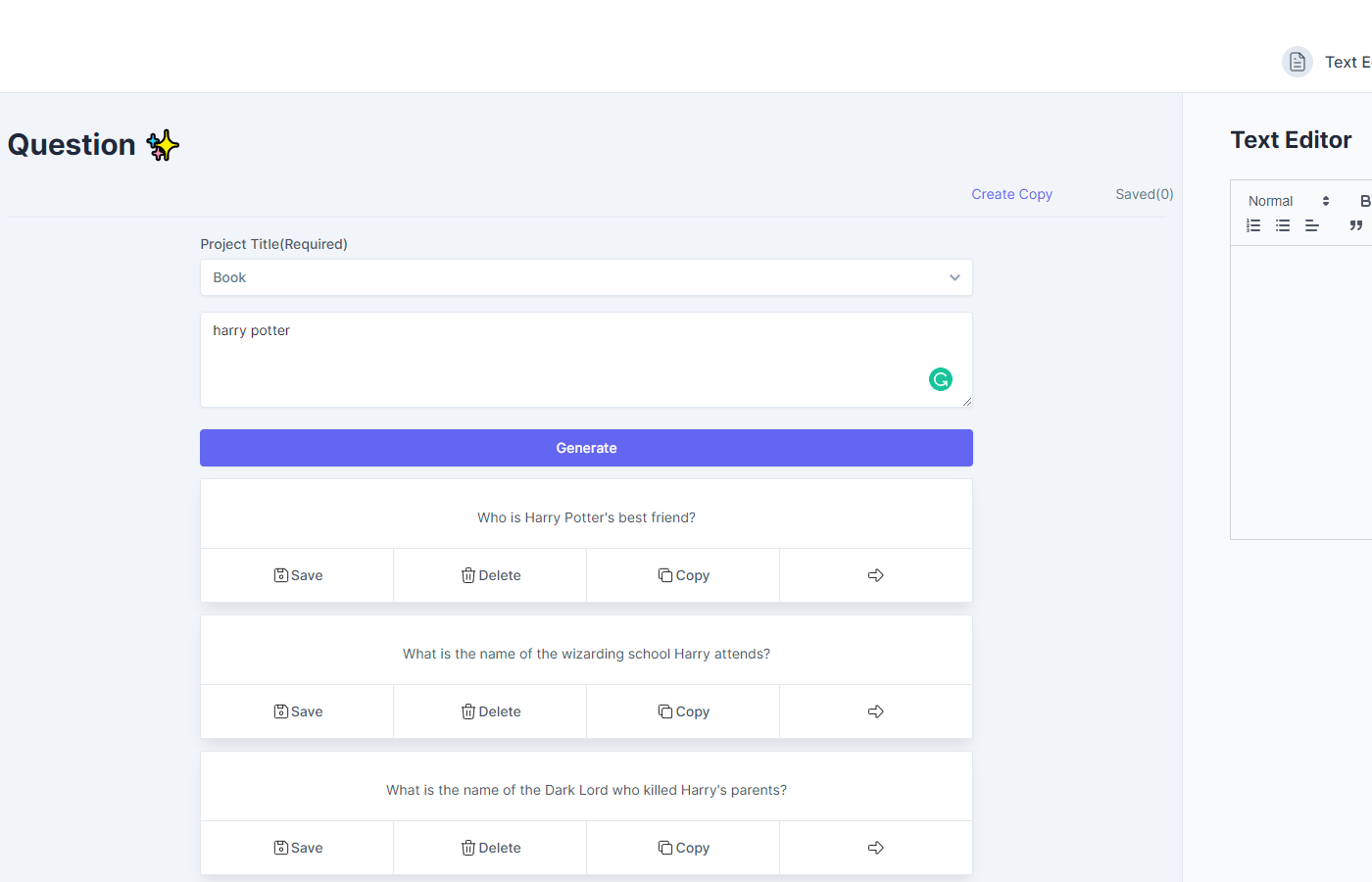Click the Grammarly icon in the text area
This screenshot has height=882, width=1372.
(940, 379)
